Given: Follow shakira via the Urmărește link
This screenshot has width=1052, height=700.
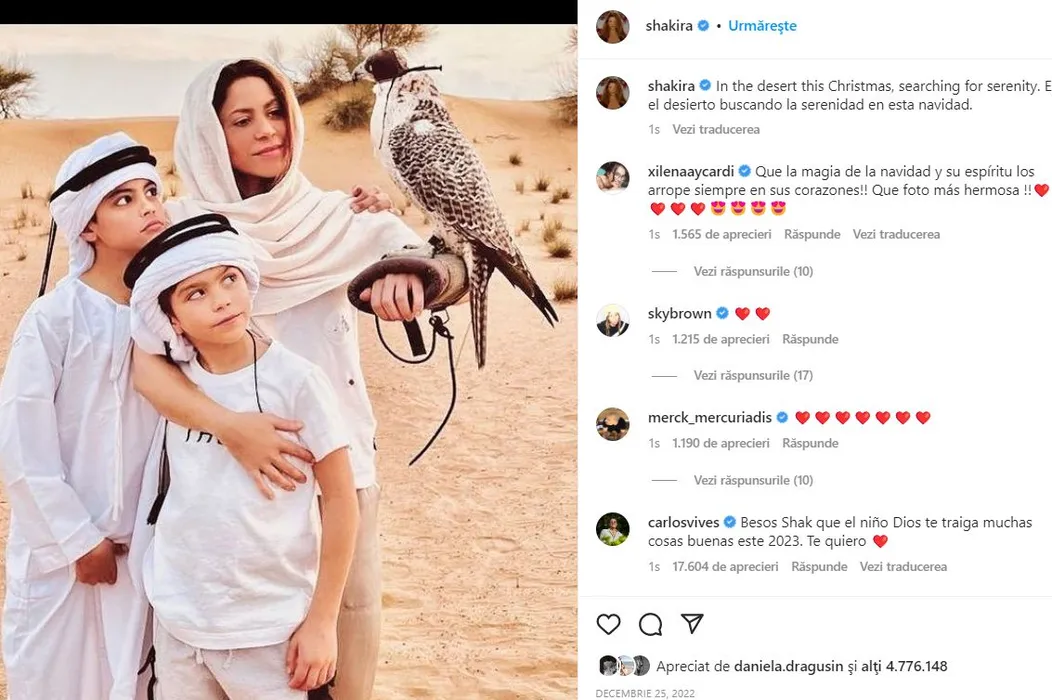Looking at the screenshot, I should pyautogui.click(x=762, y=26).
